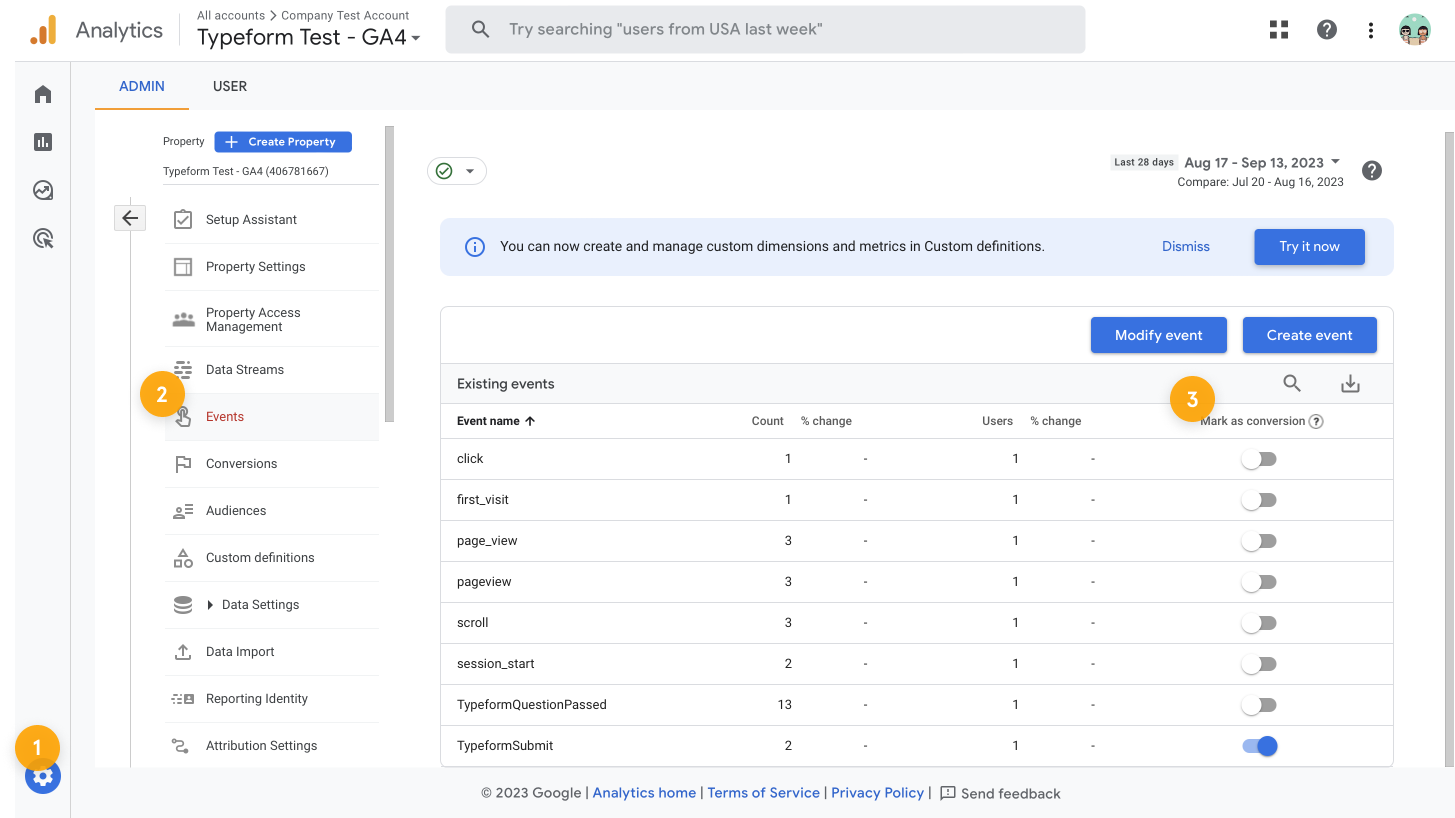Toggle Mark as conversion for click event
Image resolution: width=1455 pixels, height=818 pixels.
coord(1259,459)
